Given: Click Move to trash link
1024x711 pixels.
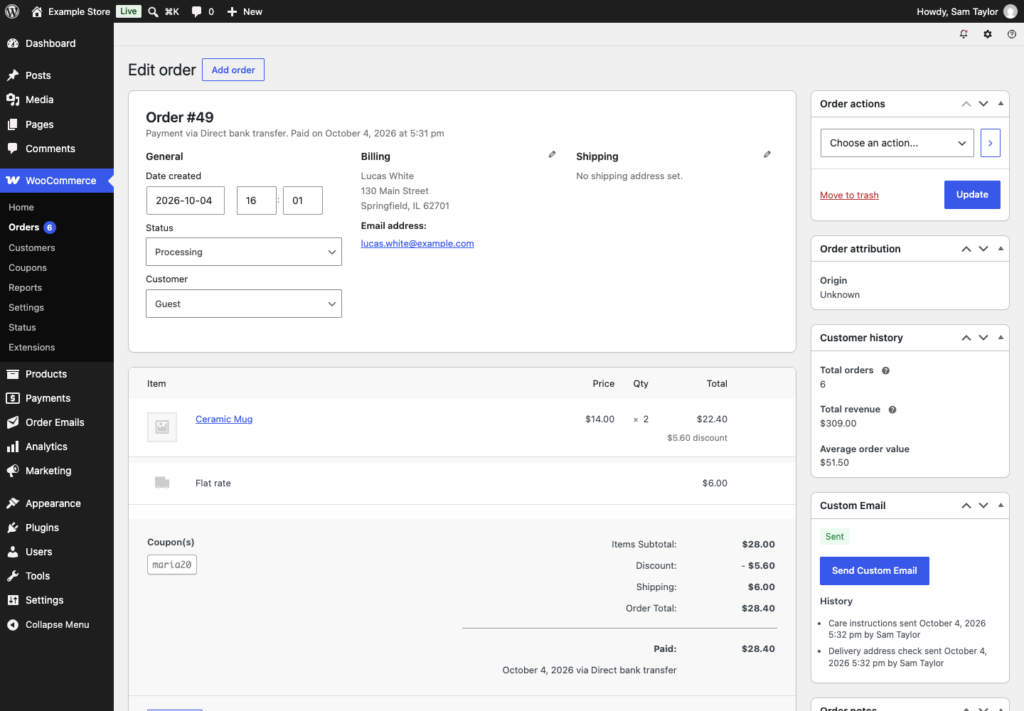Looking at the screenshot, I should pos(849,195).
